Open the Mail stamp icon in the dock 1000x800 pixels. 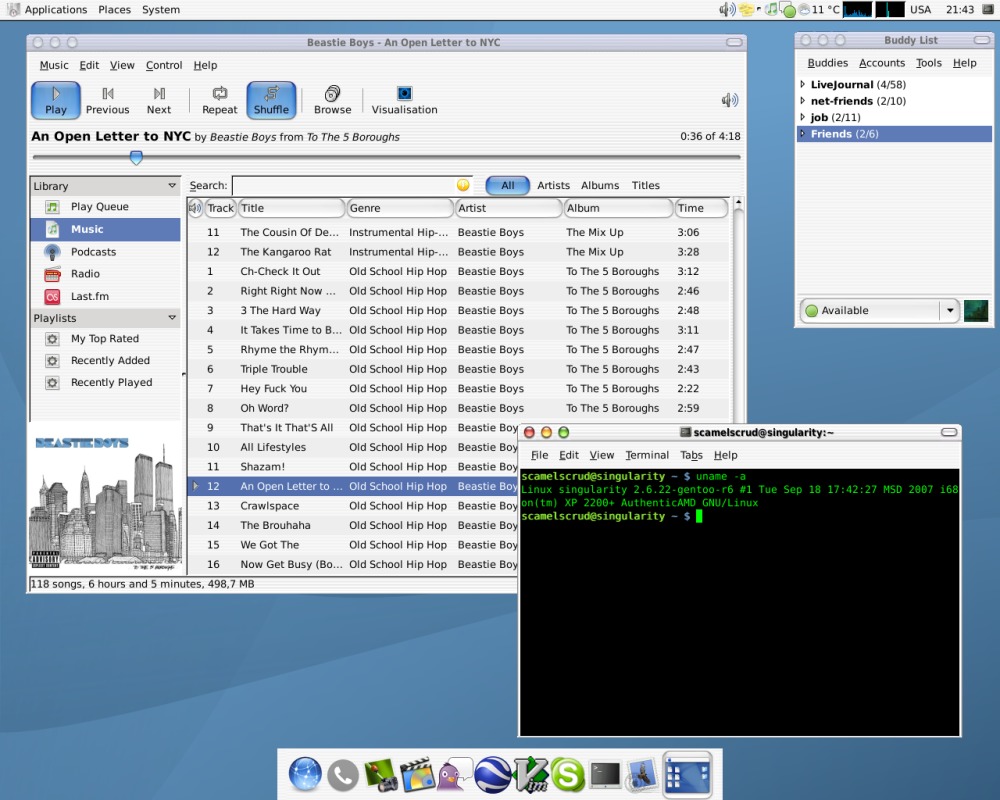tap(642, 774)
